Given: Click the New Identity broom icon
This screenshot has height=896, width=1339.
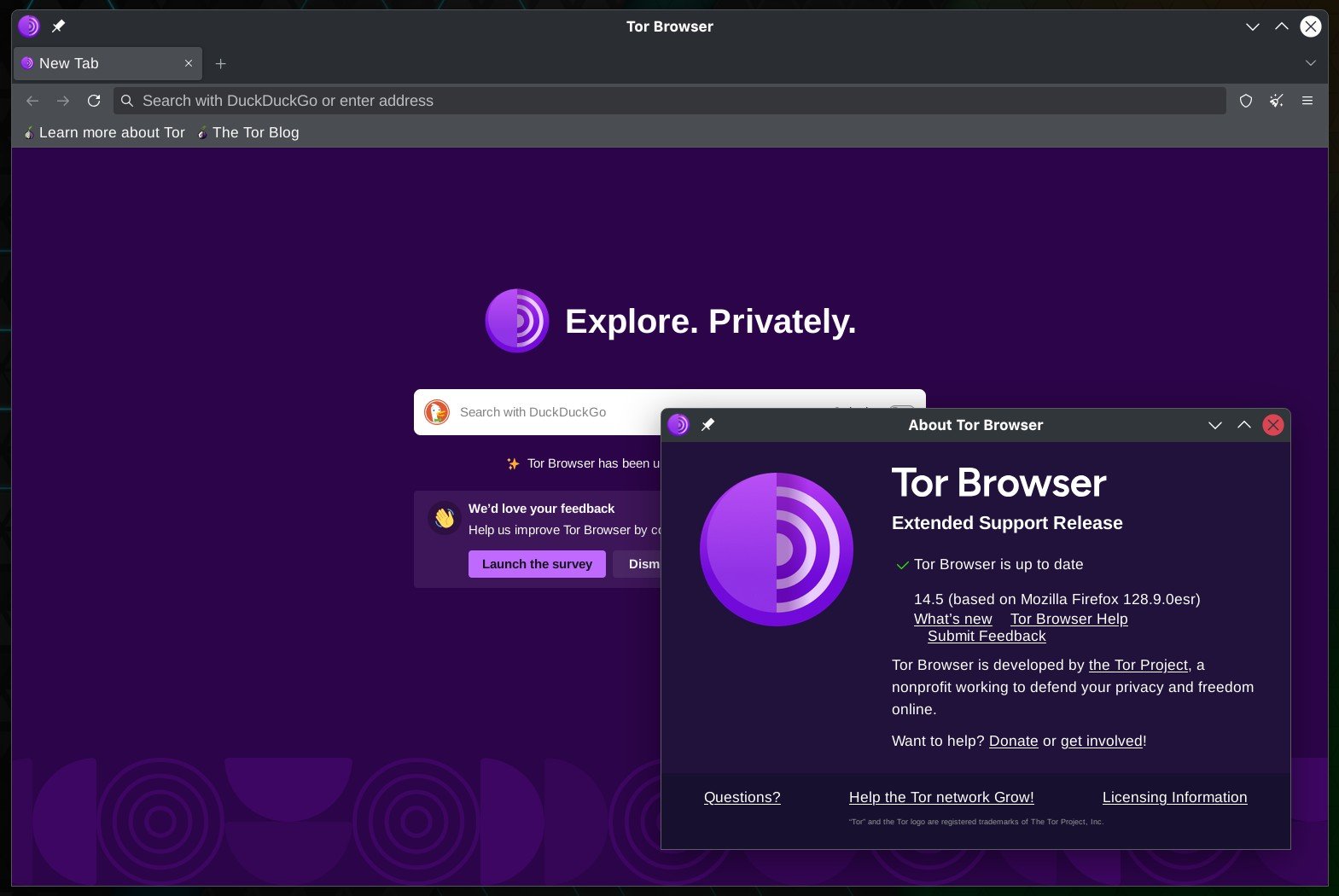Looking at the screenshot, I should pyautogui.click(x=1276, y=101).
